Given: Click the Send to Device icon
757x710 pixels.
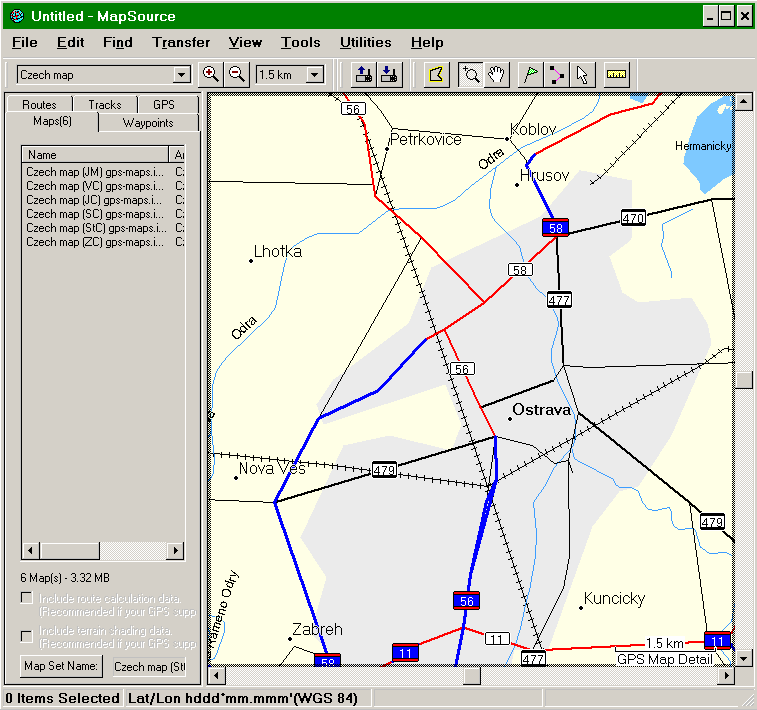Looking at the screenshot, I should tap(363, 74).
